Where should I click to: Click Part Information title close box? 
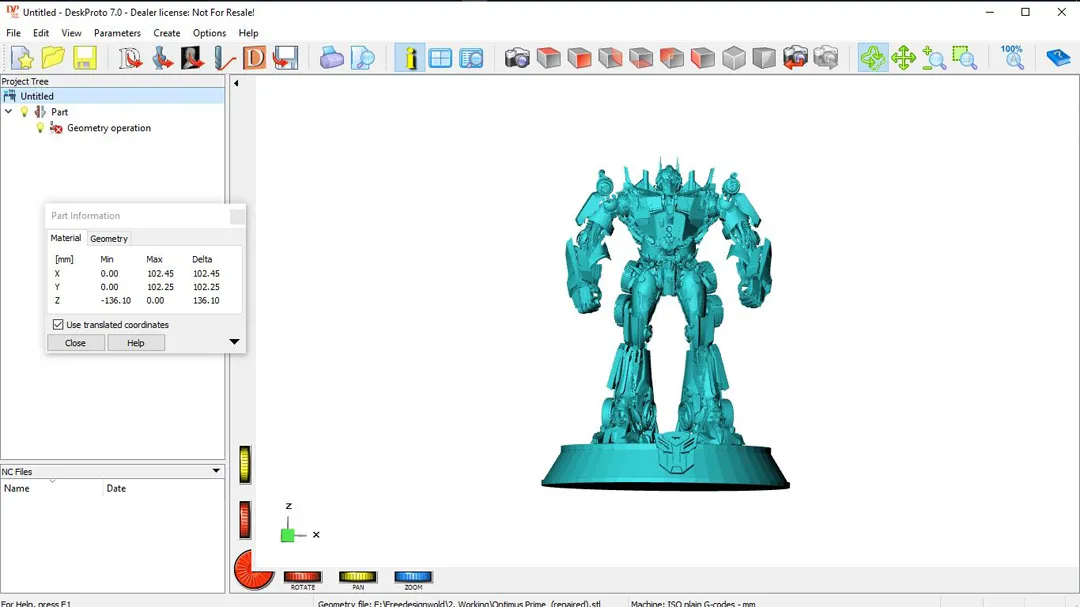click(237, 216)
